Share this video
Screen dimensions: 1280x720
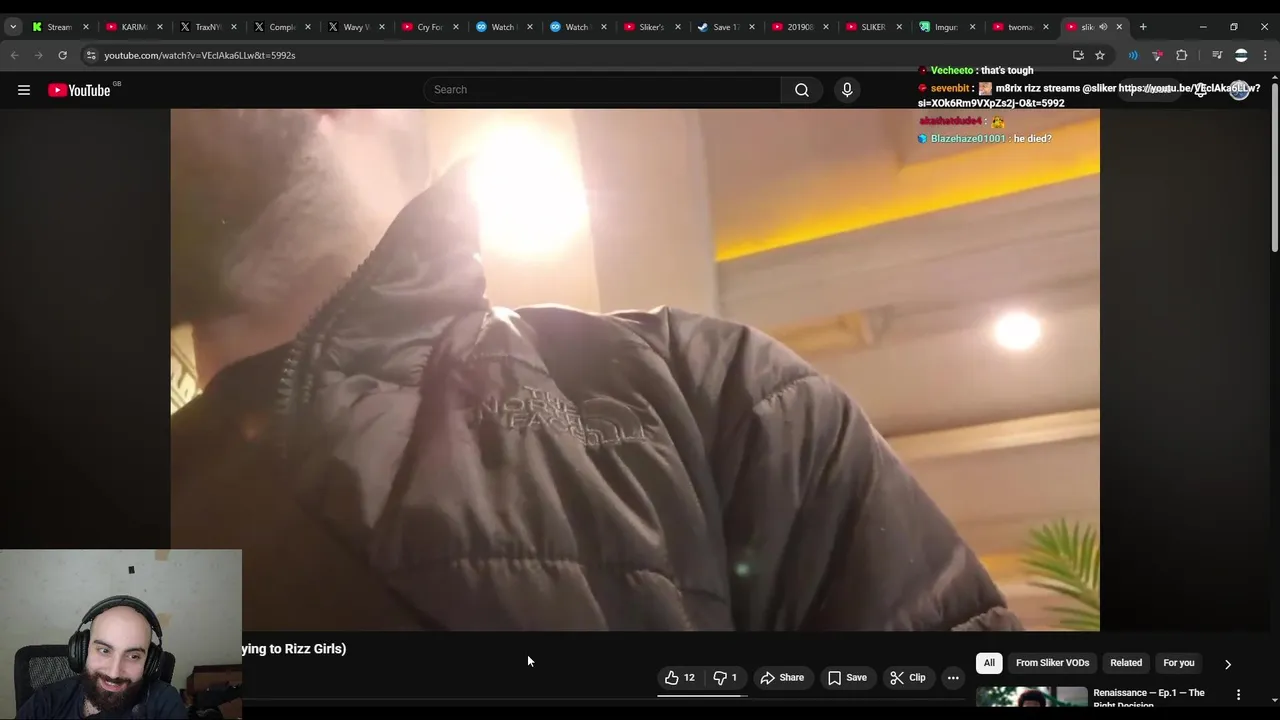[x=782, y=677]
